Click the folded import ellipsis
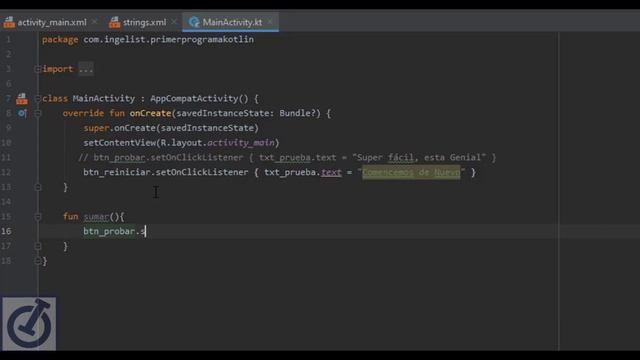The image size is (640, 360). [x=86, y=69]
